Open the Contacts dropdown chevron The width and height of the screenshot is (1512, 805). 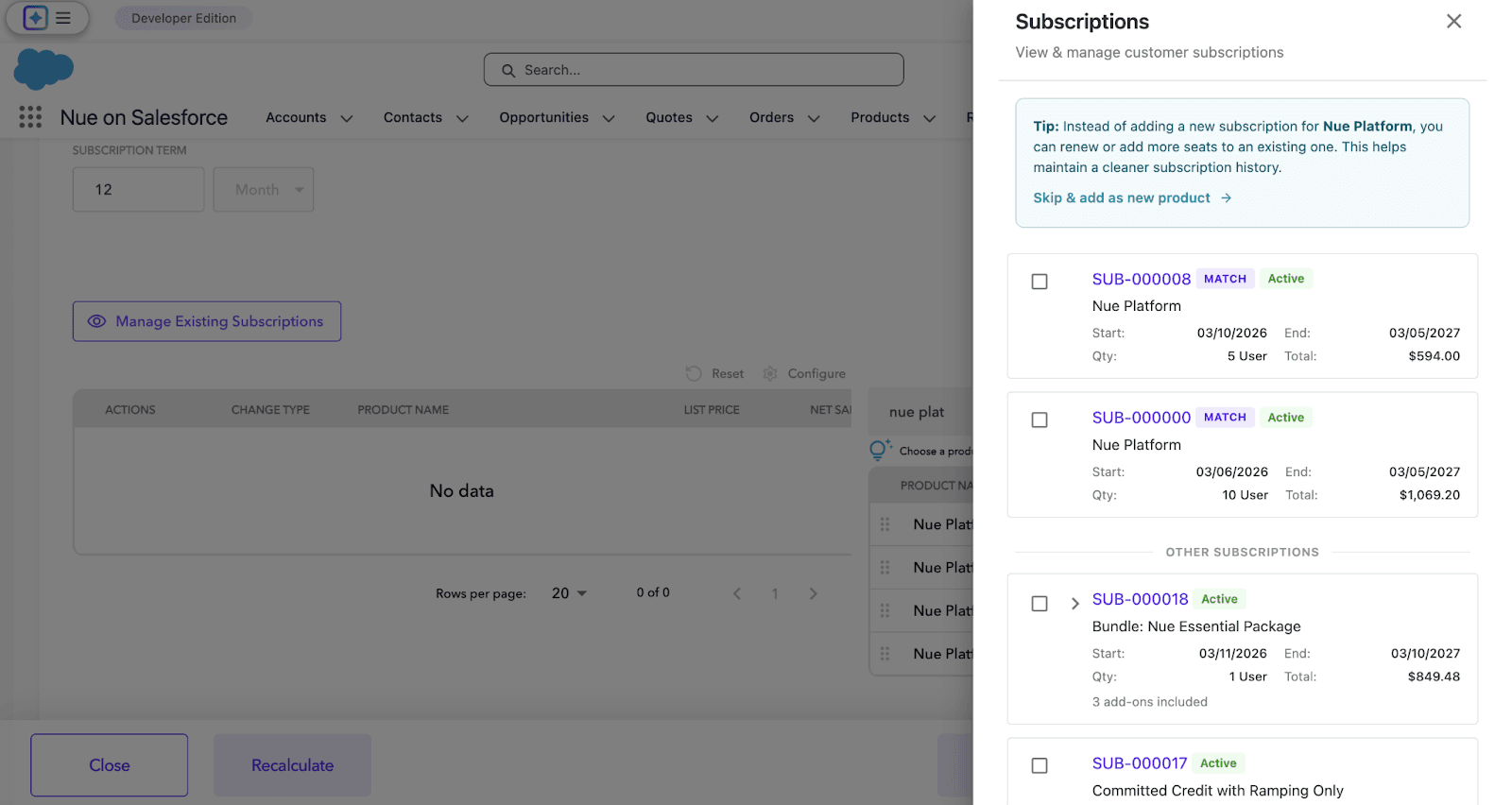click(462, 118)
